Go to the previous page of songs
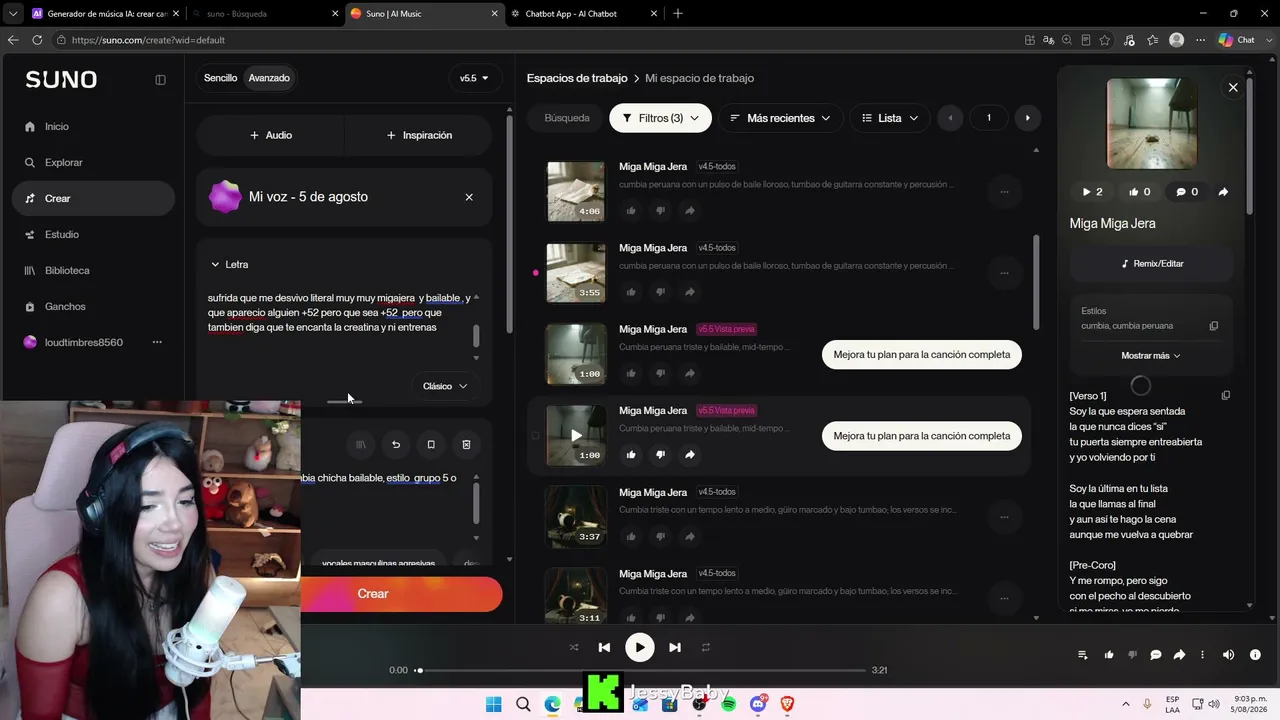Screen dimensions: 1280x720 (x=950, y=118)
